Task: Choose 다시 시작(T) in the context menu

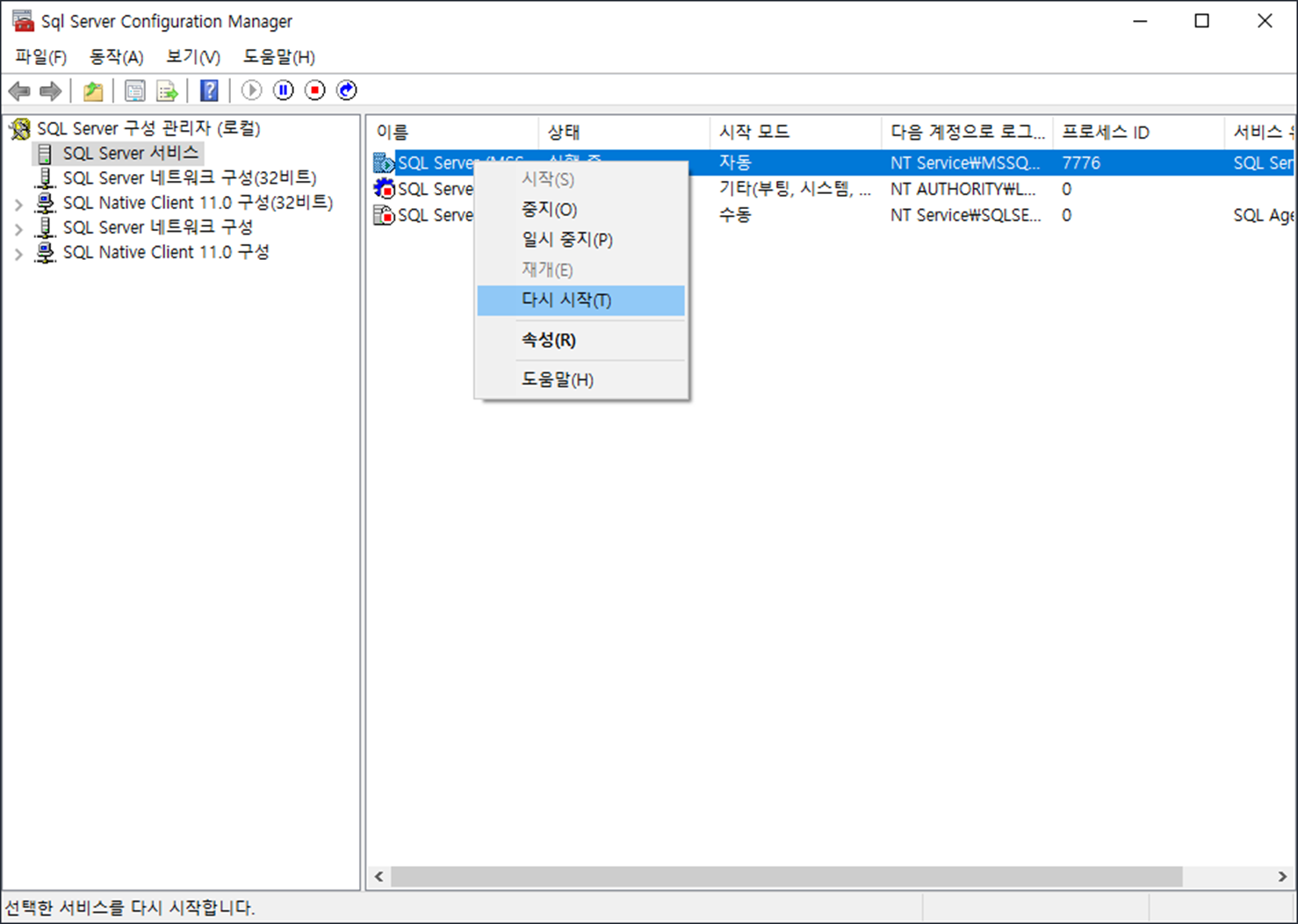Action: tap(581, 300)
